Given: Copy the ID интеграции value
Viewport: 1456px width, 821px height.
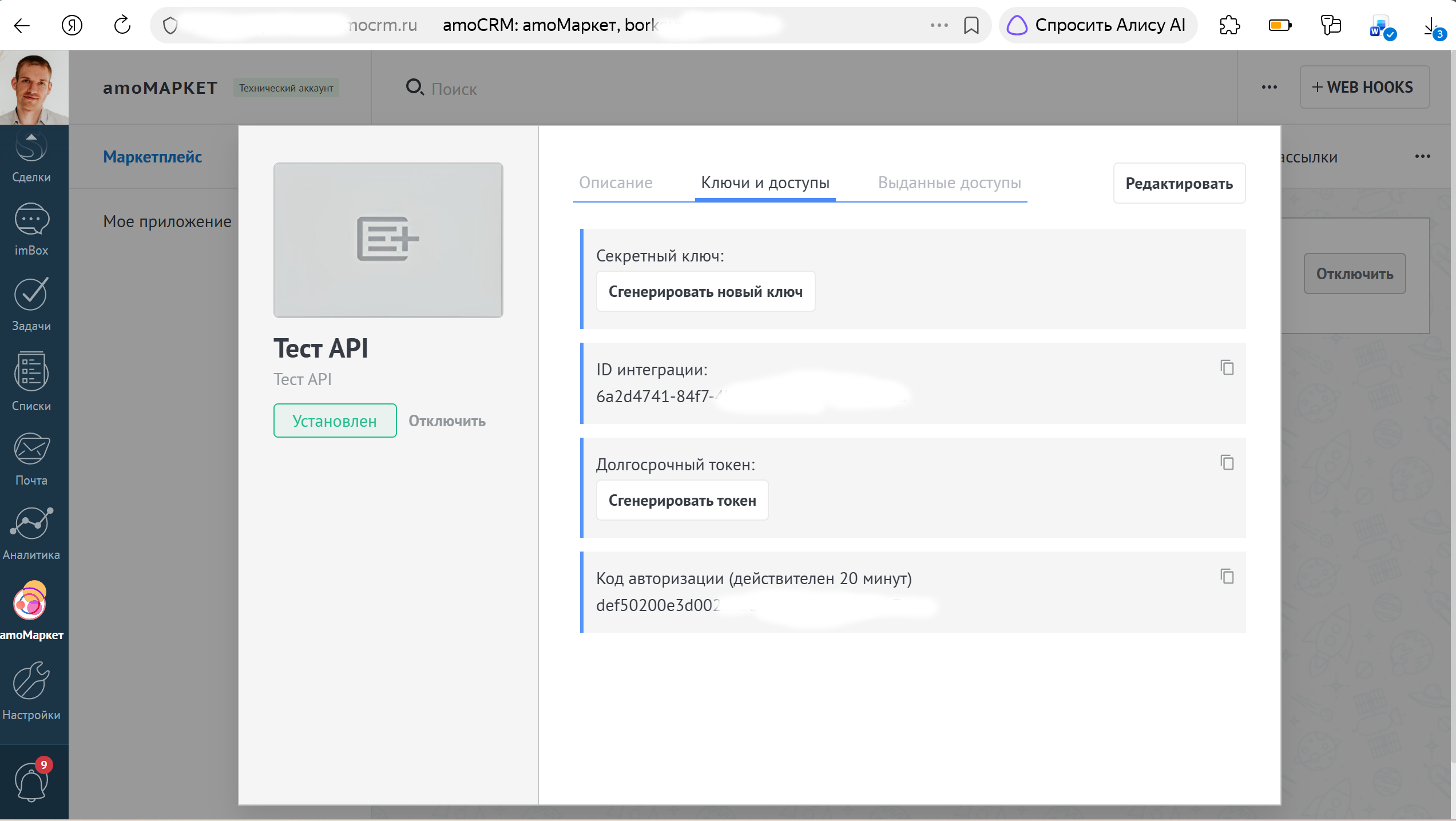Looking at the screenshot, I should (x=1227, y=367).
